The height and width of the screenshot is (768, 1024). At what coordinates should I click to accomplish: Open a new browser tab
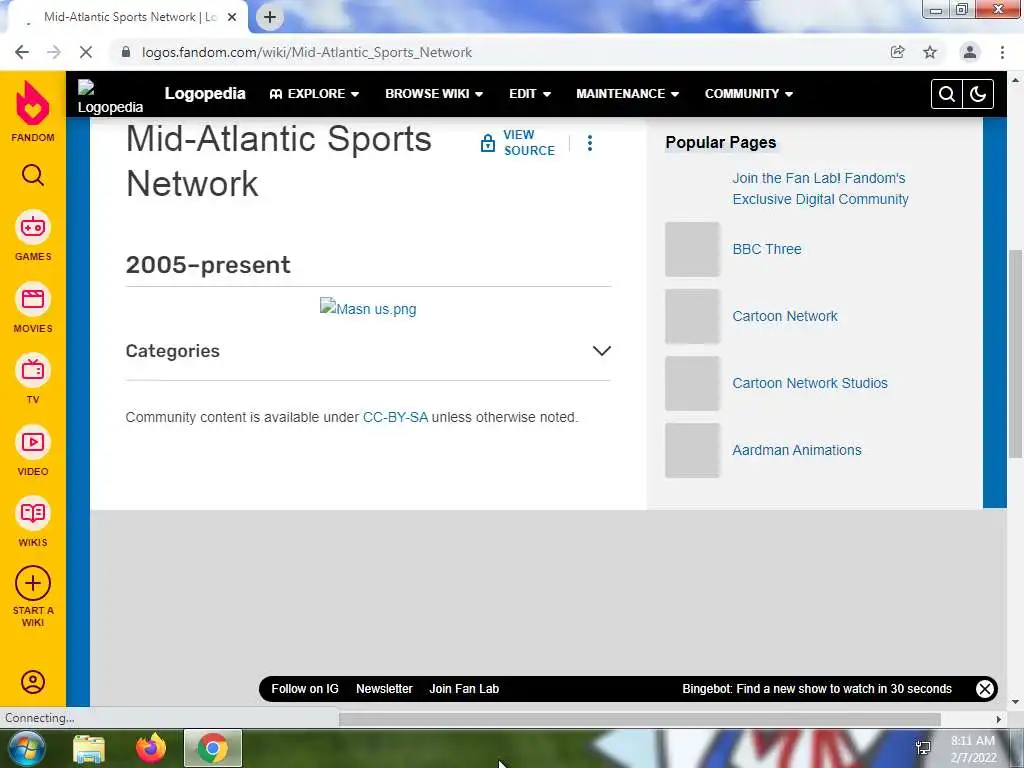[x=270, y=17]
